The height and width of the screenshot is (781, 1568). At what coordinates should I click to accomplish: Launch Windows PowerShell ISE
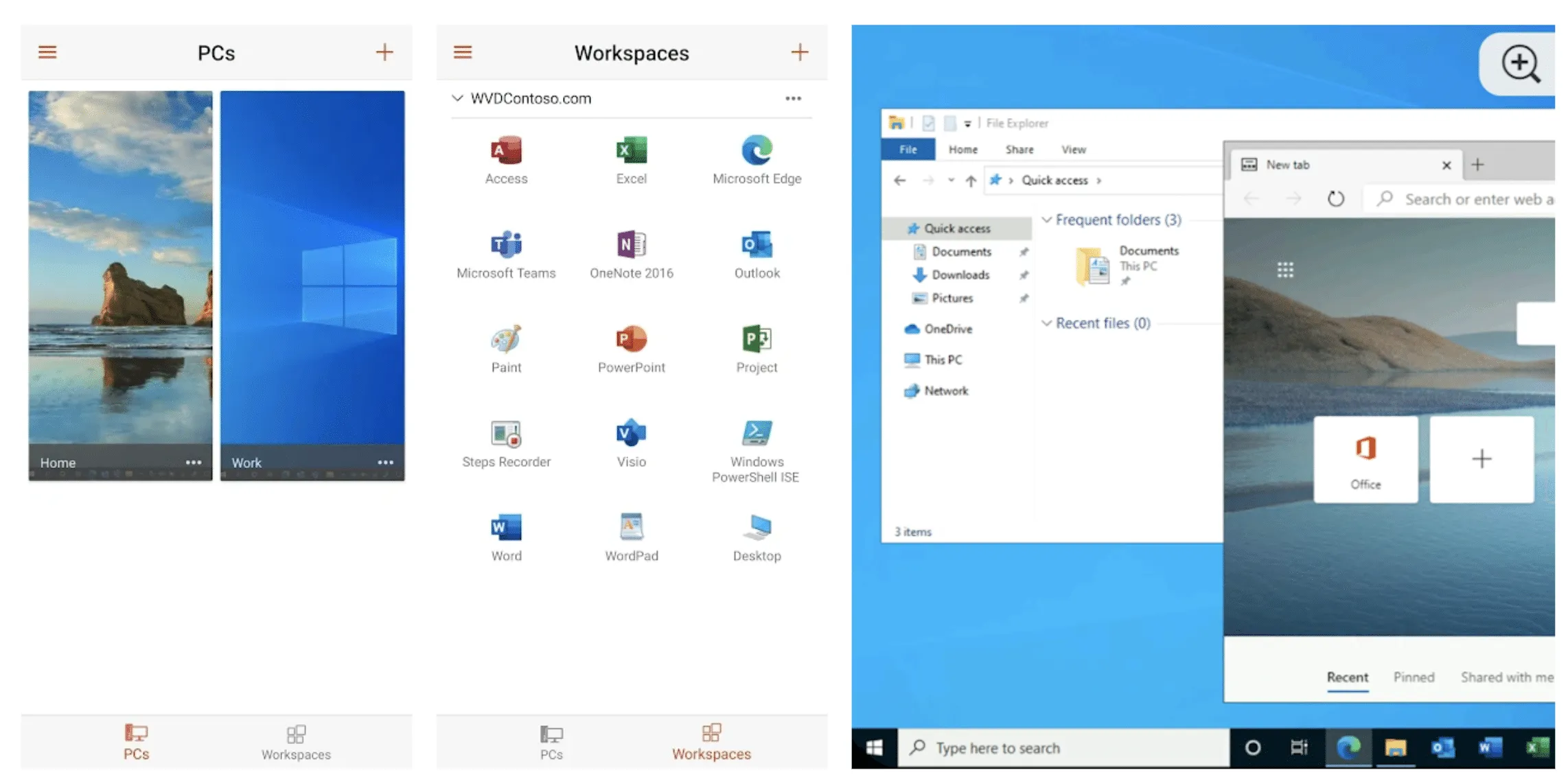(x=757, y=451)
